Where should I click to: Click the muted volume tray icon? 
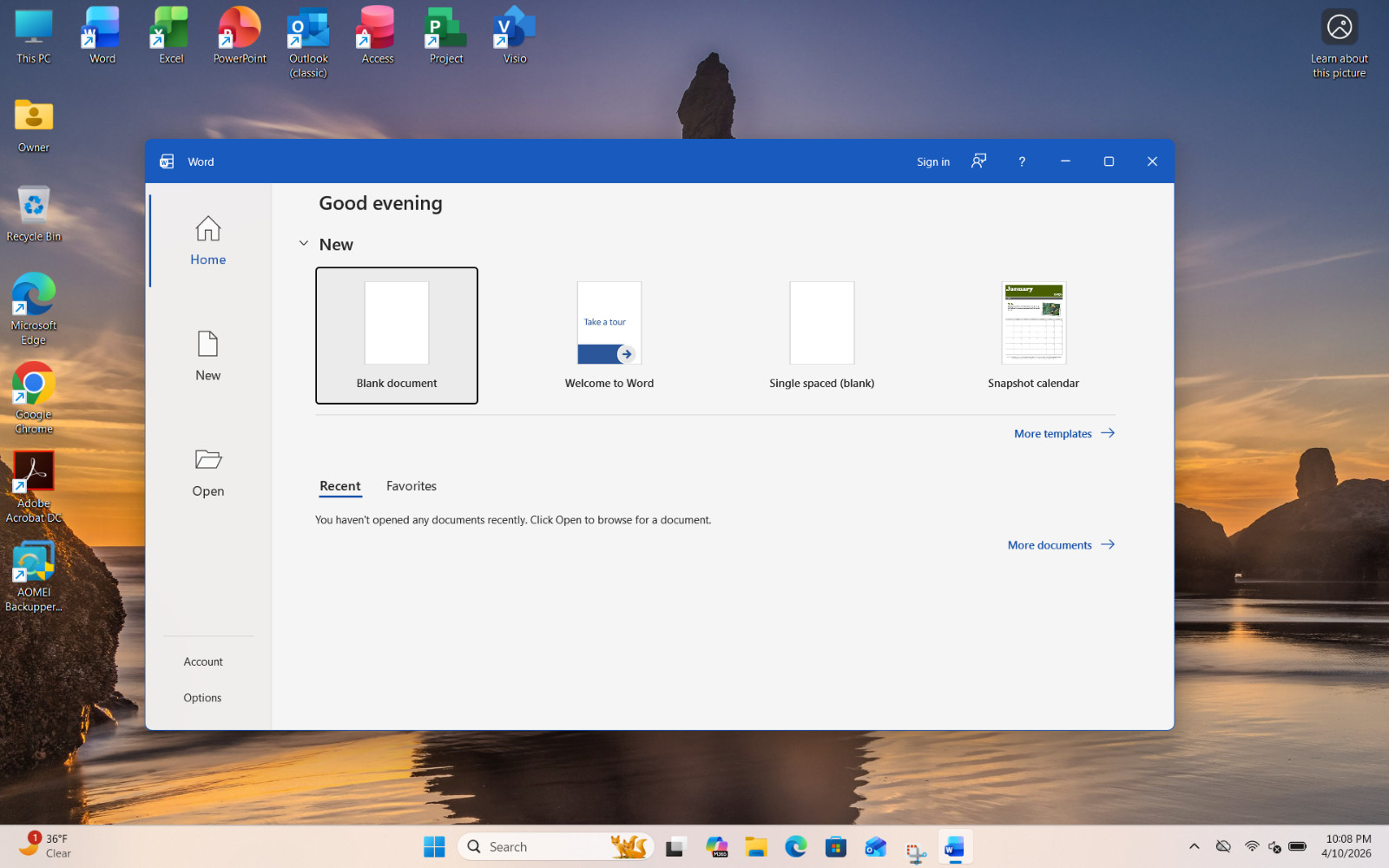(x=1274, y=846)
